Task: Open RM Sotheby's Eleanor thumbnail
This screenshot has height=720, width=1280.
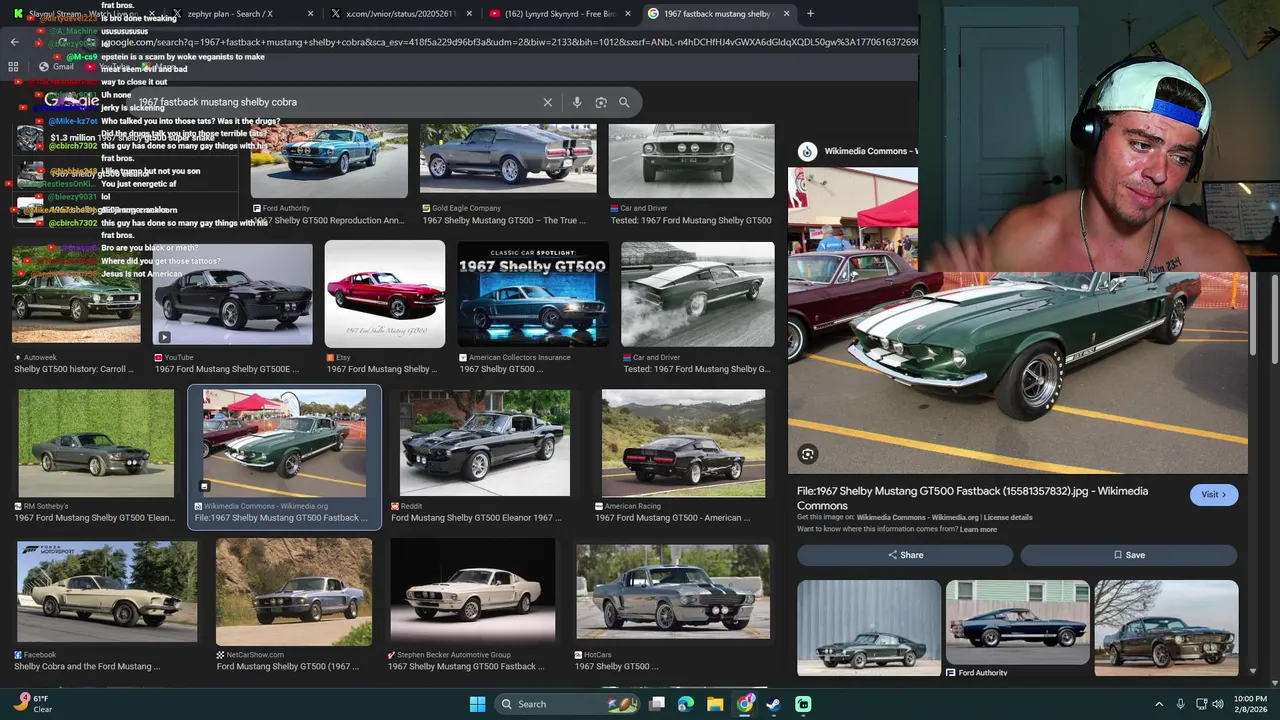Action: 96,443
